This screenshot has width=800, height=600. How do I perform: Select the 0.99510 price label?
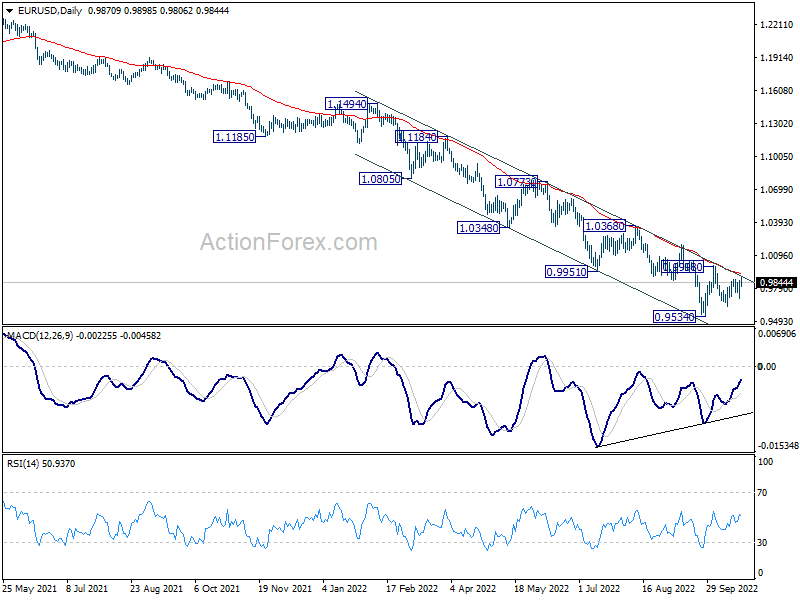pyautogui.click(x=565, y=272)
